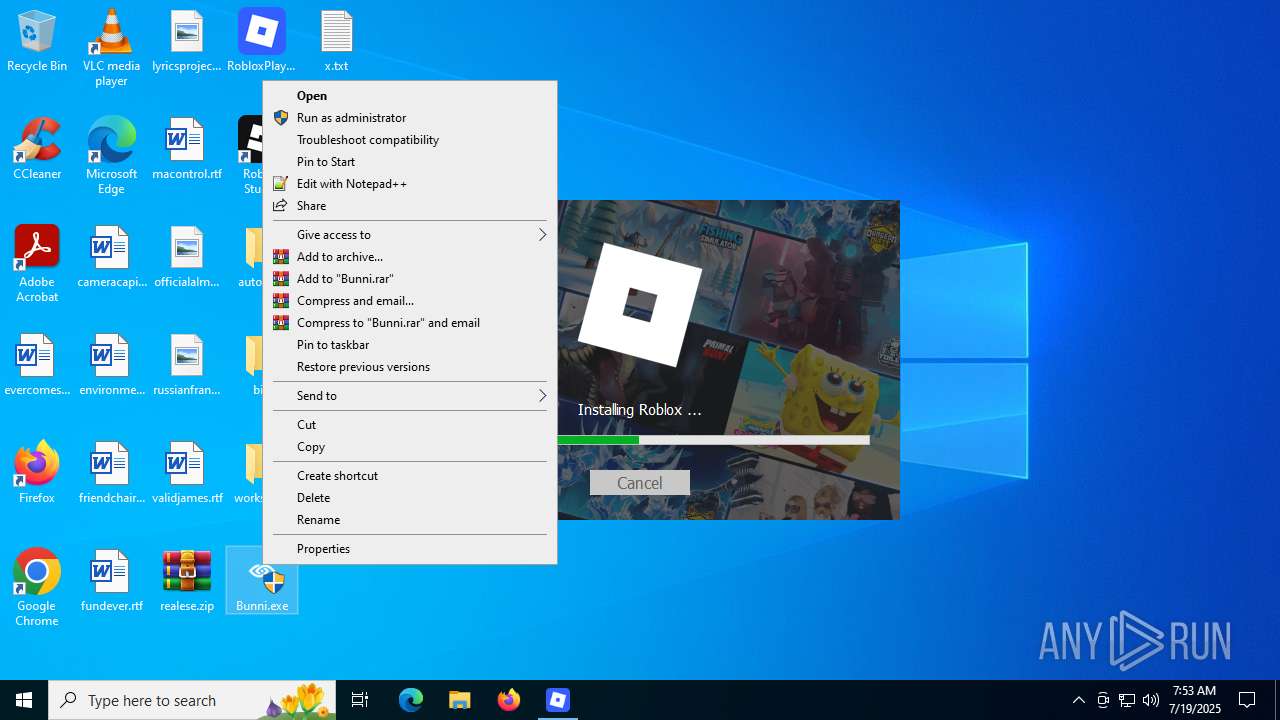Click the taskbar search box
The width and height of the screenshot is (1280, 720).
(192, 700)
